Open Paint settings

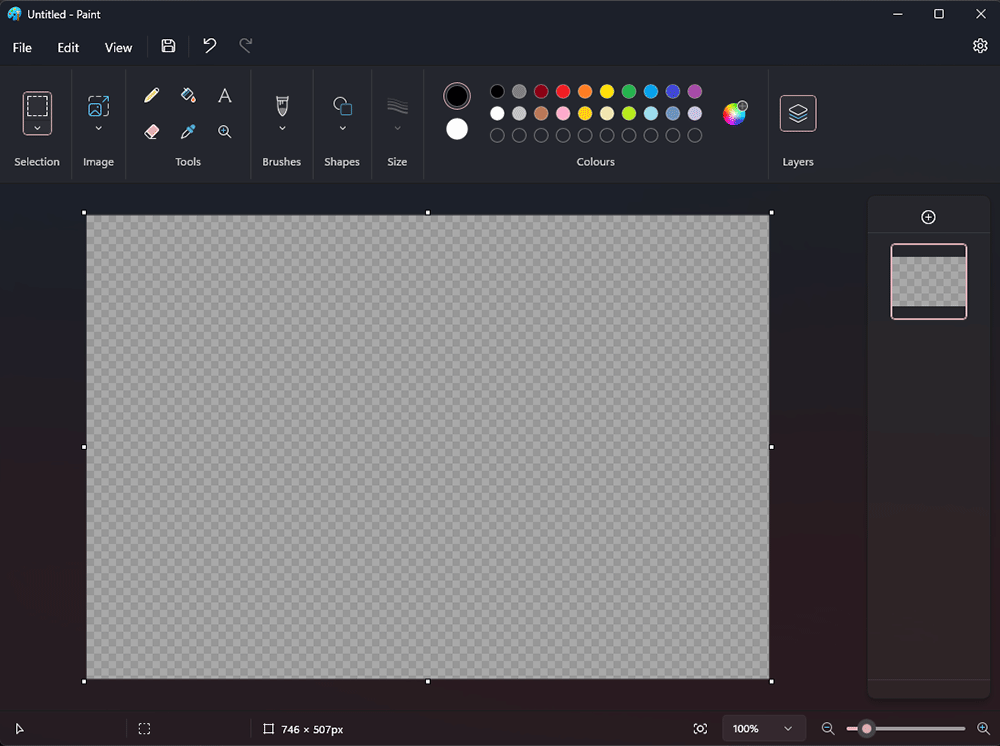click(x=981, y=46)
